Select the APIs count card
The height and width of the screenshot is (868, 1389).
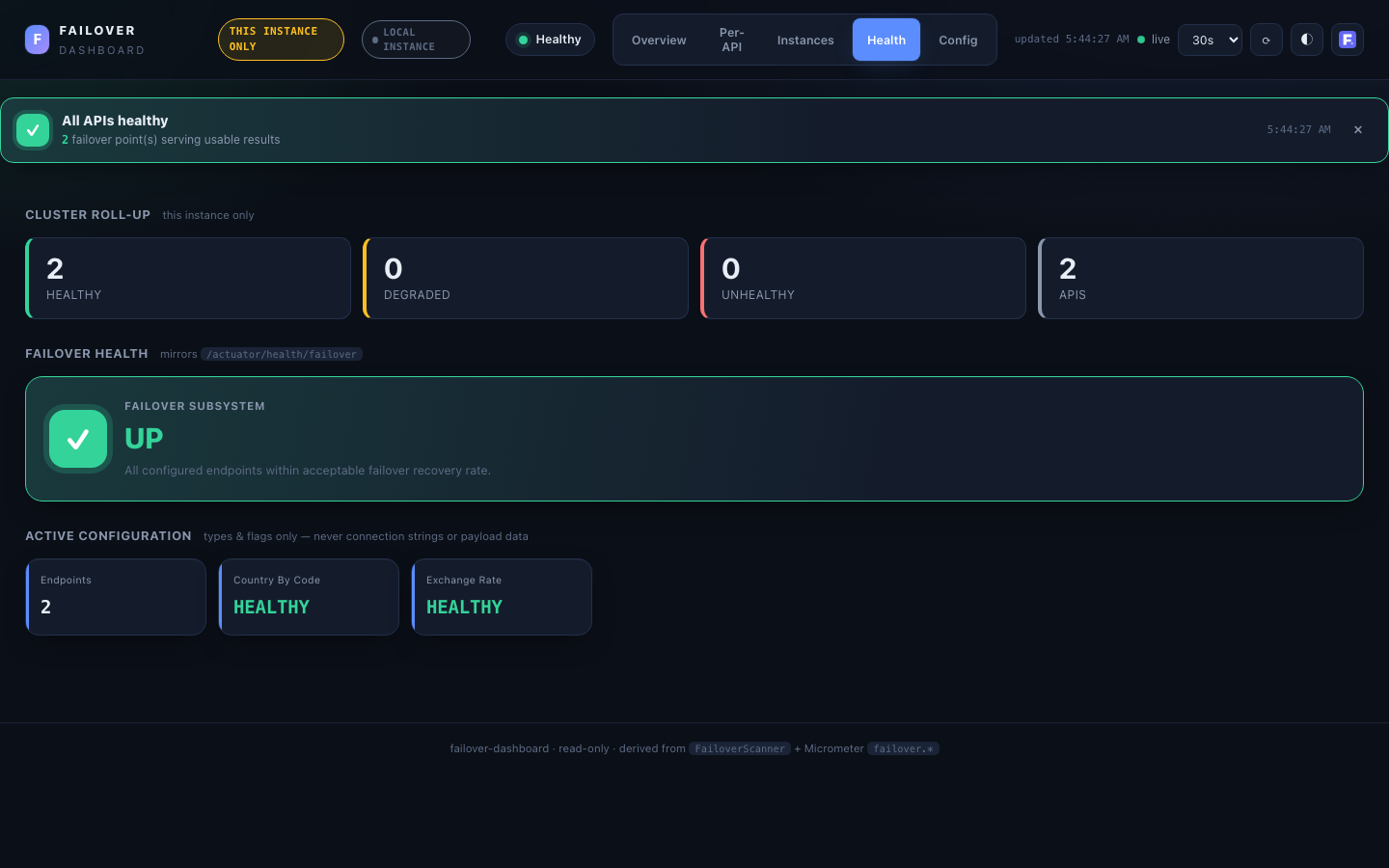[x=1201, y=278]
